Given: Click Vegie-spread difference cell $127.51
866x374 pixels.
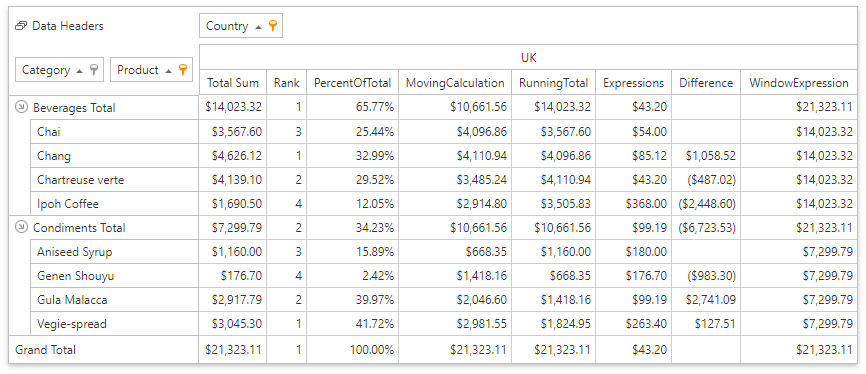Looking at the screenshot, I should 706,324.
